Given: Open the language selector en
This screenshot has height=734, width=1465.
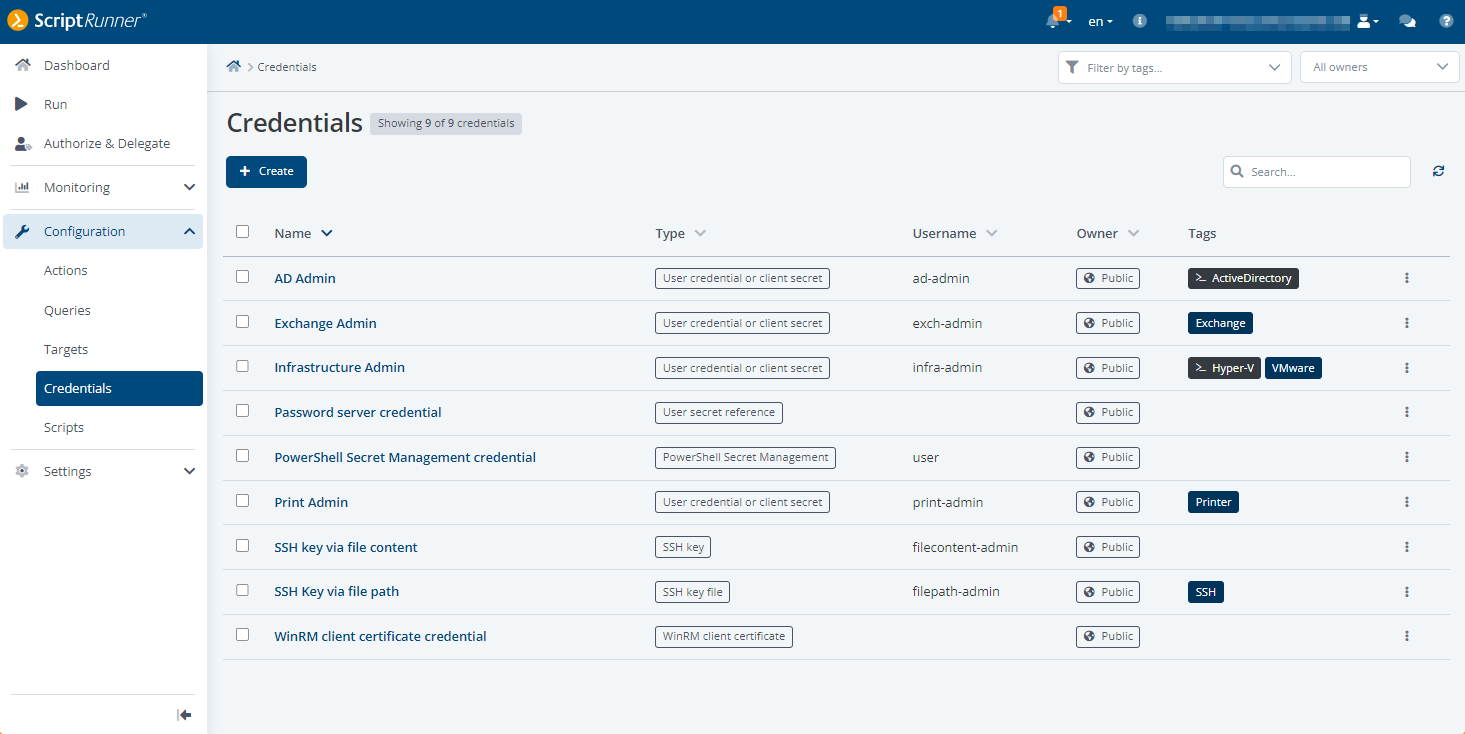Looking at the screenshot, I should point(1100,21).
